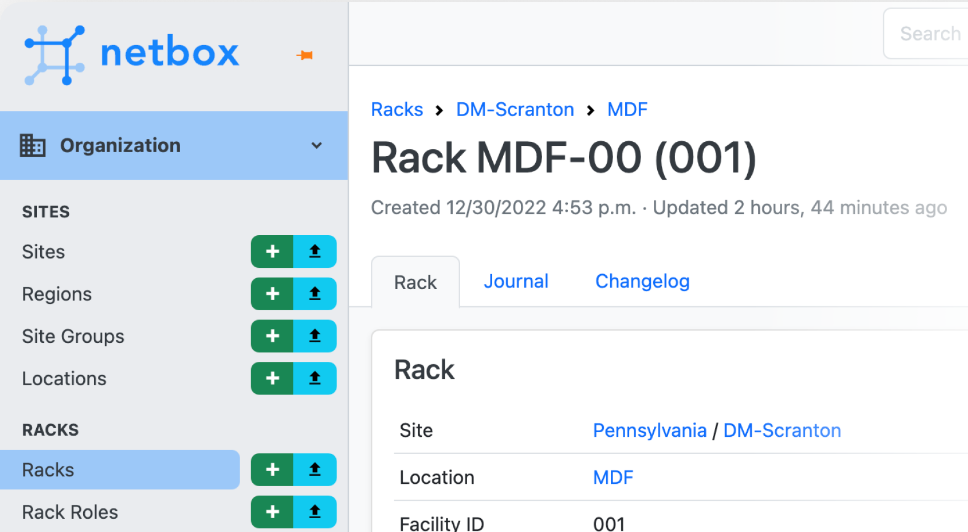Add a new rack with the plus icon
This screenshot has width=968, height=532.
click(x=272, y=470)
